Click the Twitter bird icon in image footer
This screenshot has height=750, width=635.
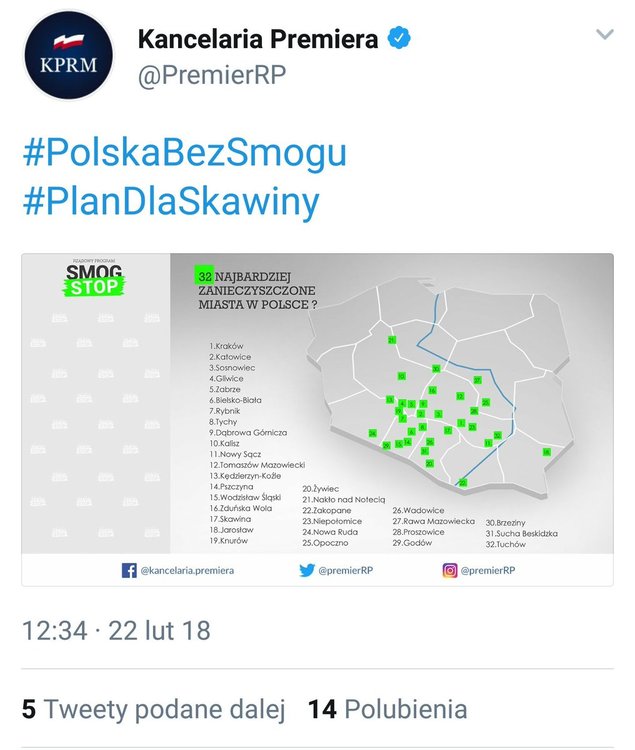click(x=307, y=570)
